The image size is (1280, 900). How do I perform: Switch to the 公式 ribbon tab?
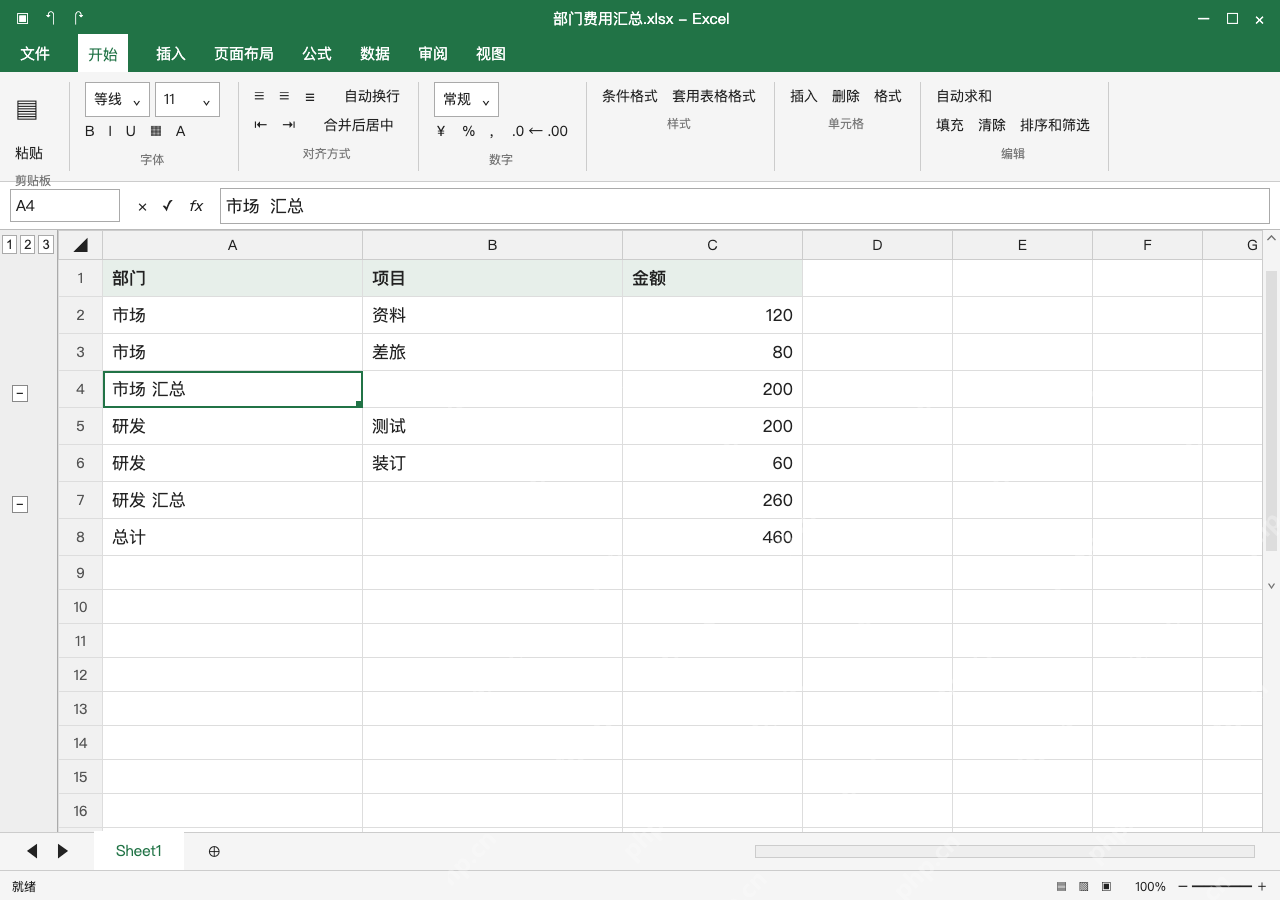(x=317, y=54)
